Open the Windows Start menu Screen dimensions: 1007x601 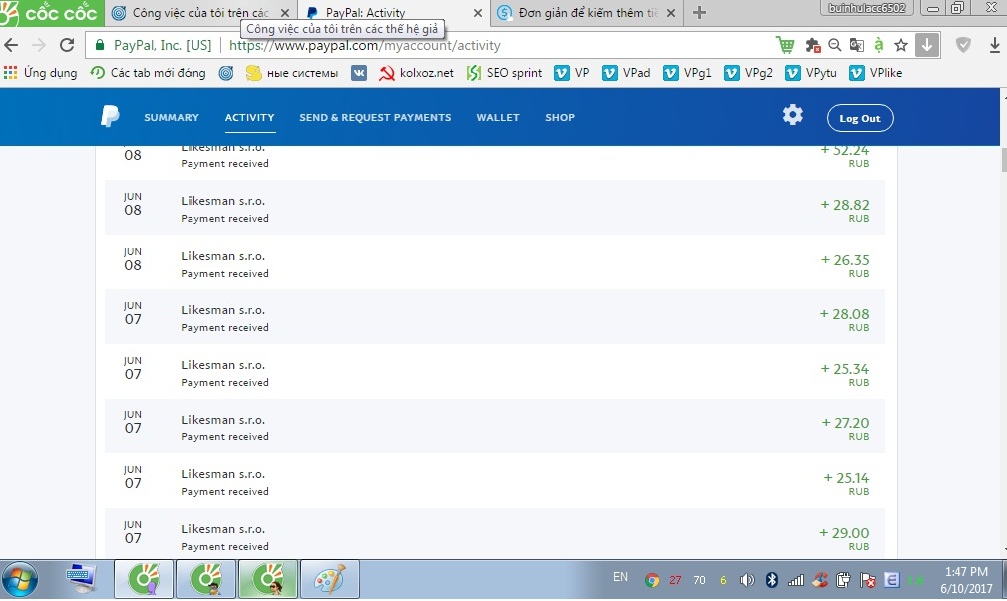[x=19, y=579]
